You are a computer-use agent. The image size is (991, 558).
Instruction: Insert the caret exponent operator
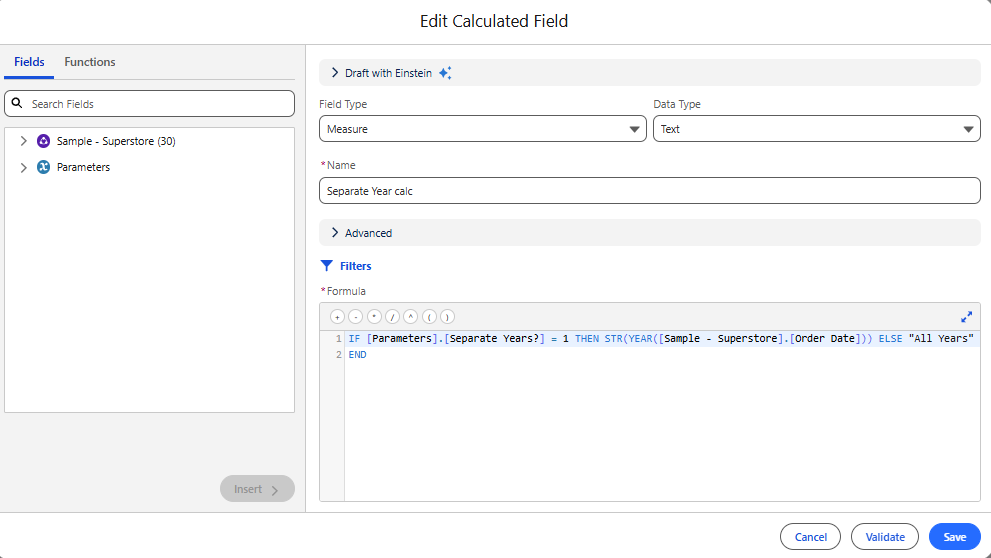point(411,317)
